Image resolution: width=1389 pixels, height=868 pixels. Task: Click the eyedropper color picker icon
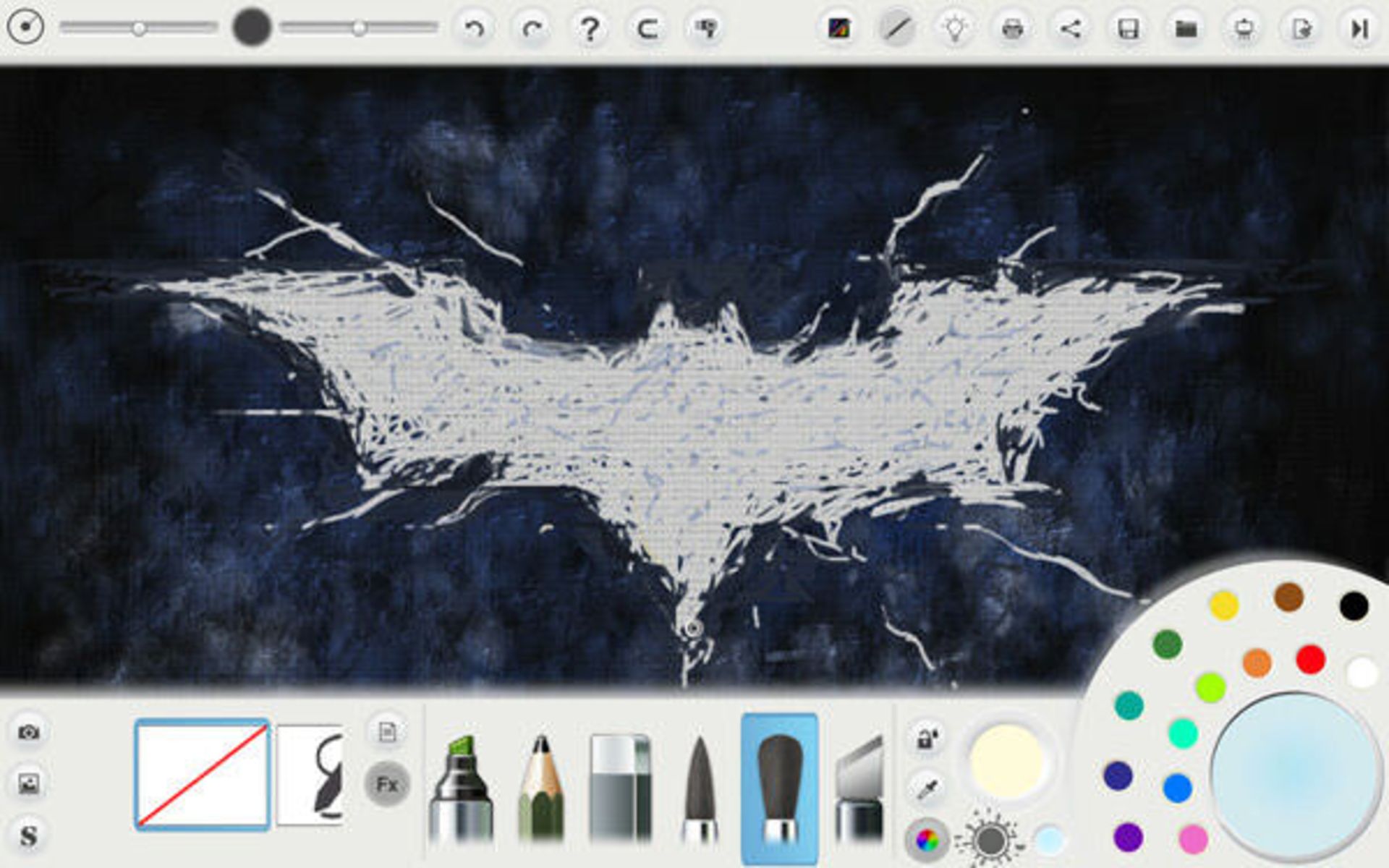click(x=927, y=787)
